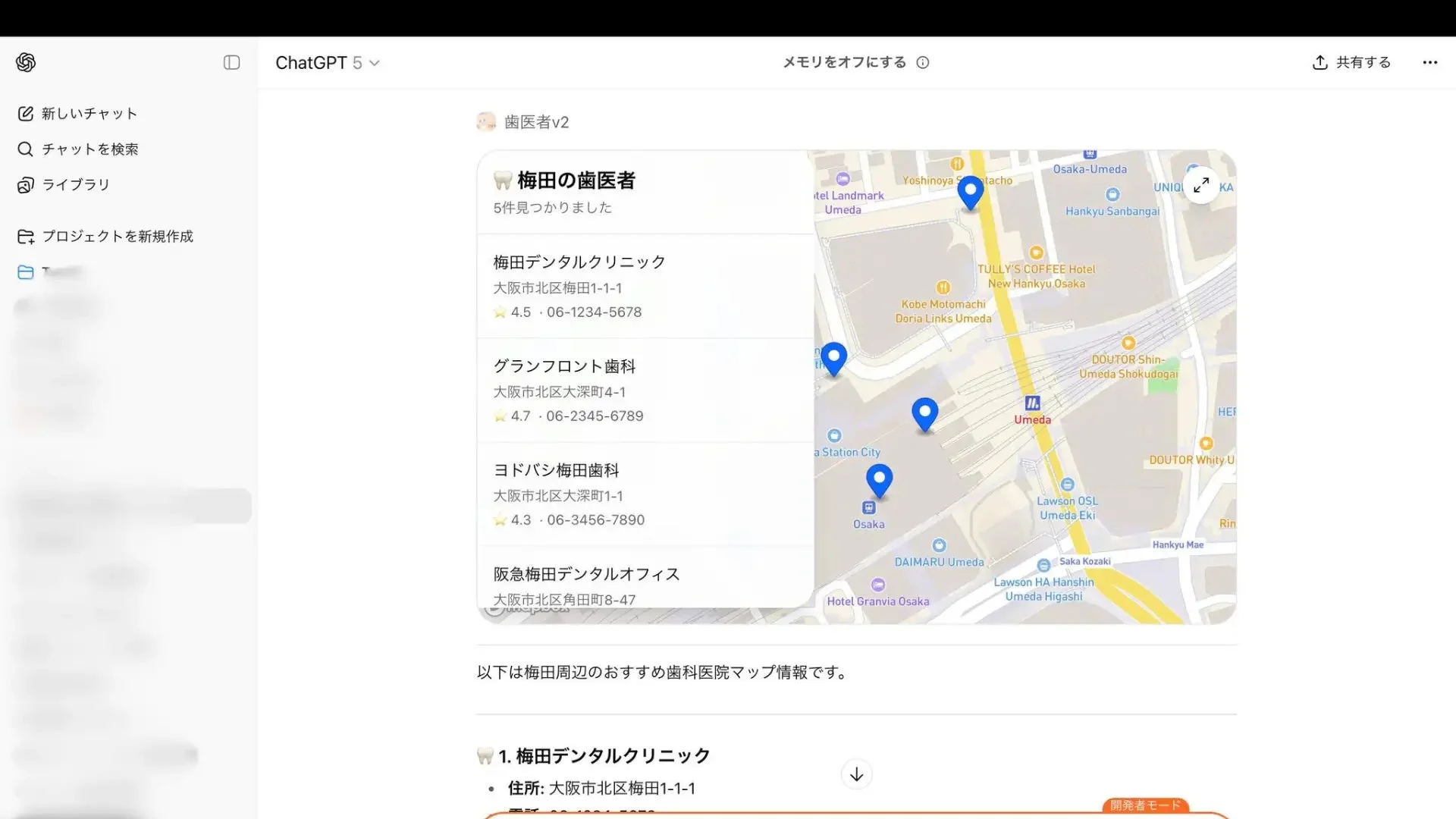
Task: View the memory info tooltip icon
Action: click(922, 62)
